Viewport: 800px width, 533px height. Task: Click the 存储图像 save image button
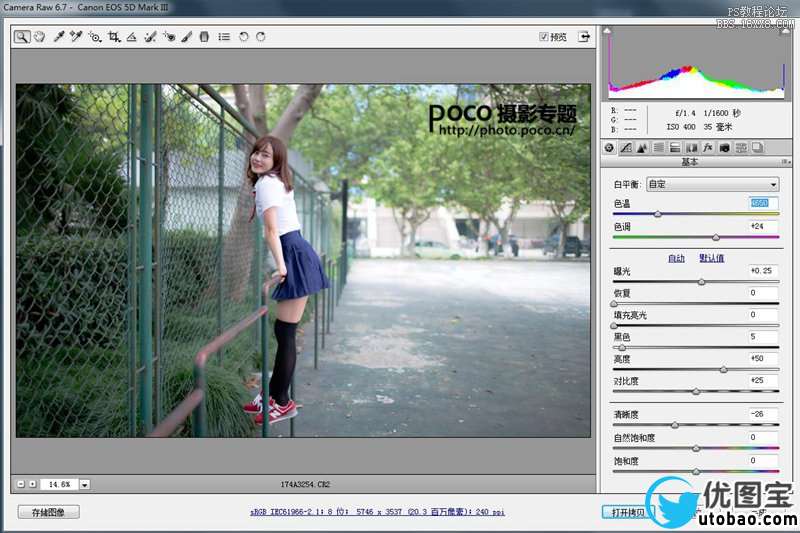pos(48,512)
